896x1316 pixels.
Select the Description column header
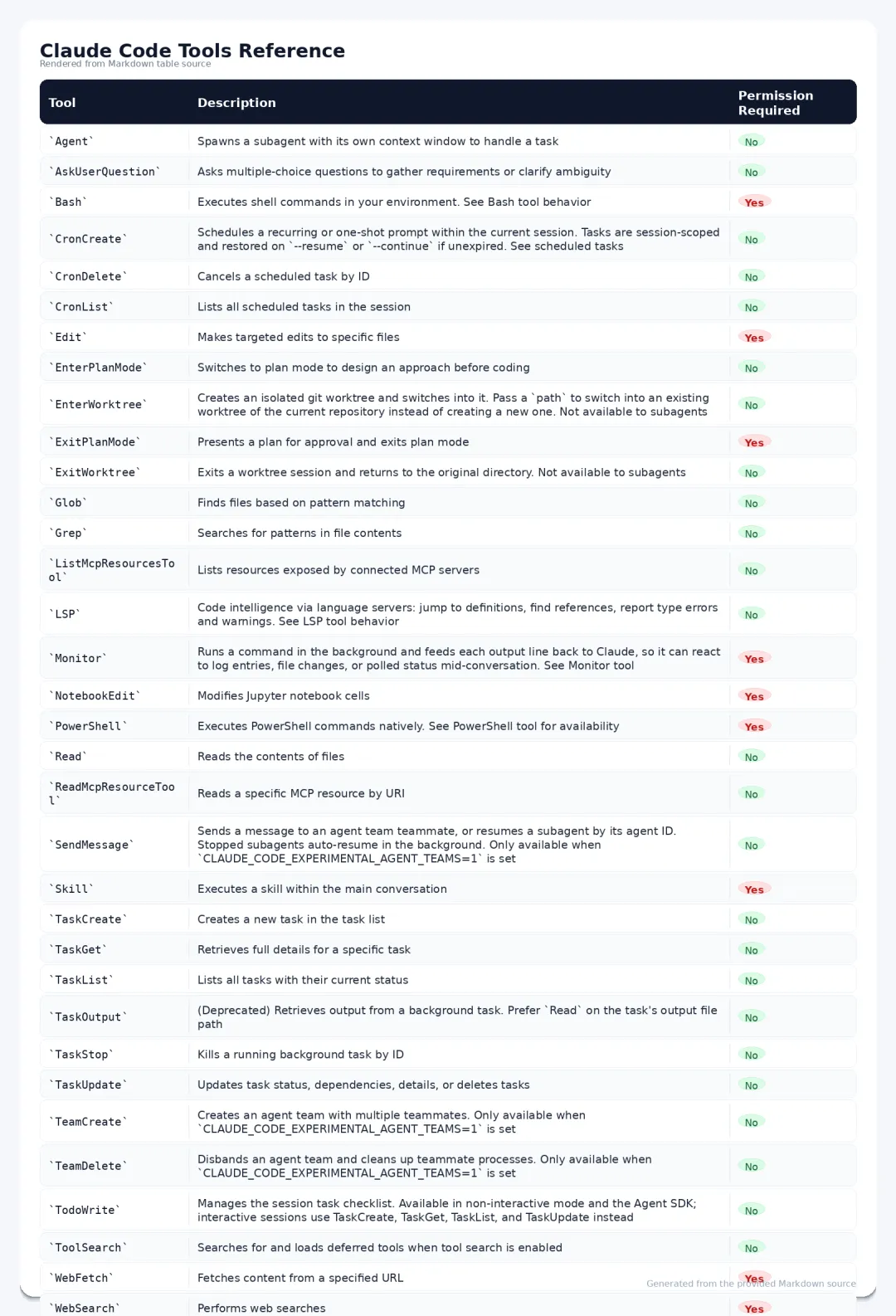point(236,103)
